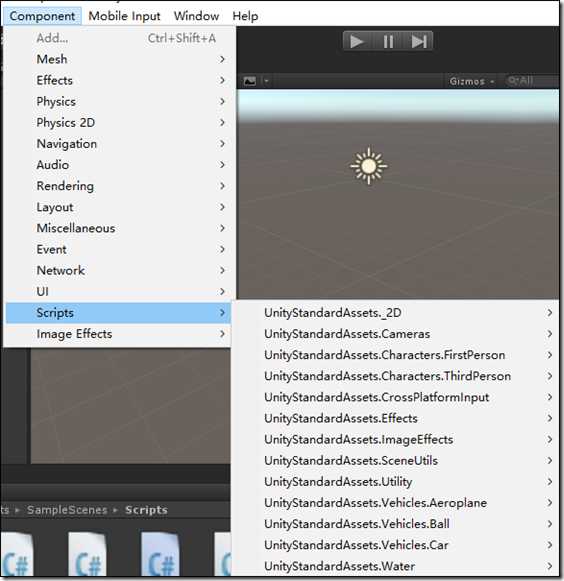Expand the Layout submenu
Image resolution: width=564 pixels, height=581 pixels.
click(118, 207)
